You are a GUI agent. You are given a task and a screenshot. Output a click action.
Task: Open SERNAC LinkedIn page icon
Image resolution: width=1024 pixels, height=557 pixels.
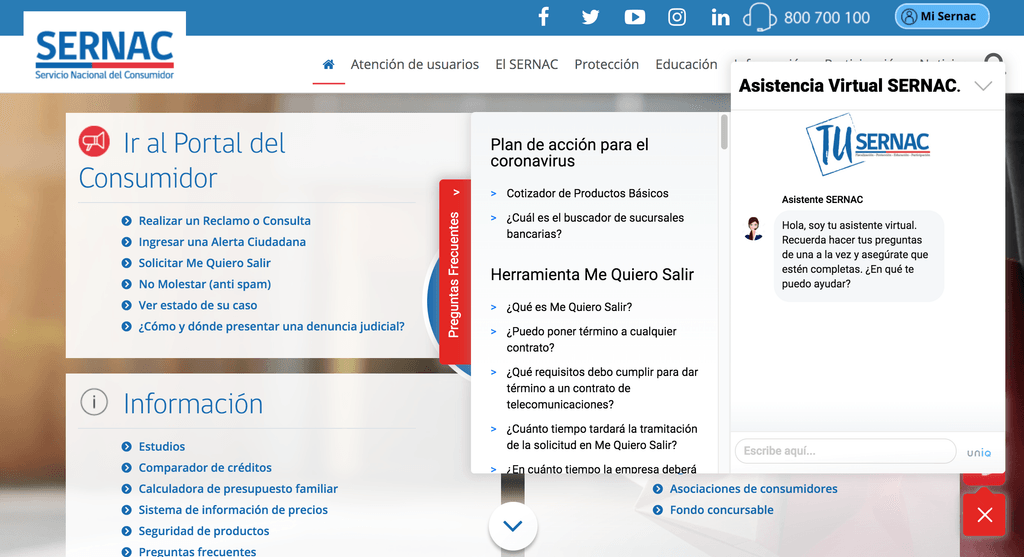click(x=720, y=18)
